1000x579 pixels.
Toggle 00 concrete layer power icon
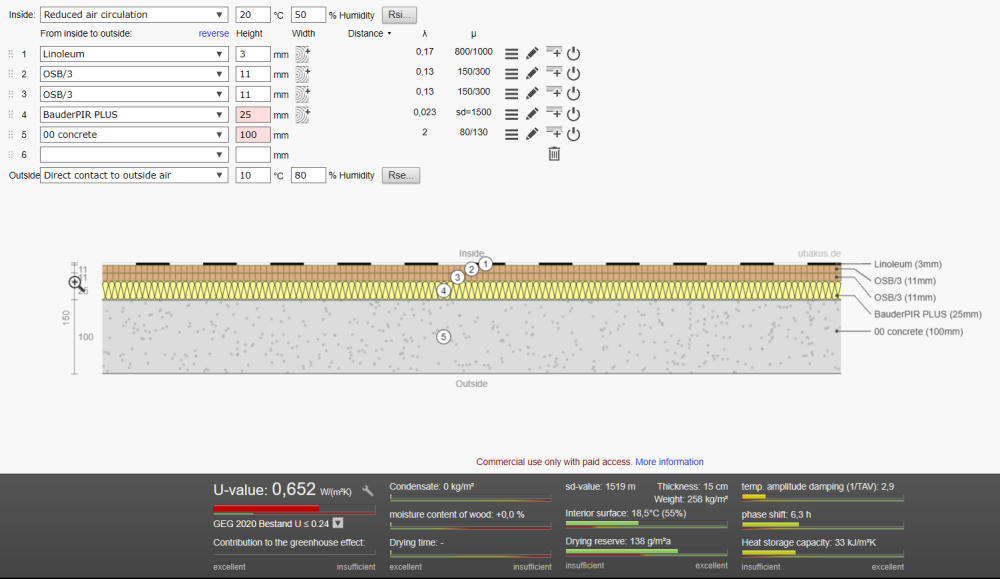[573, 135]
